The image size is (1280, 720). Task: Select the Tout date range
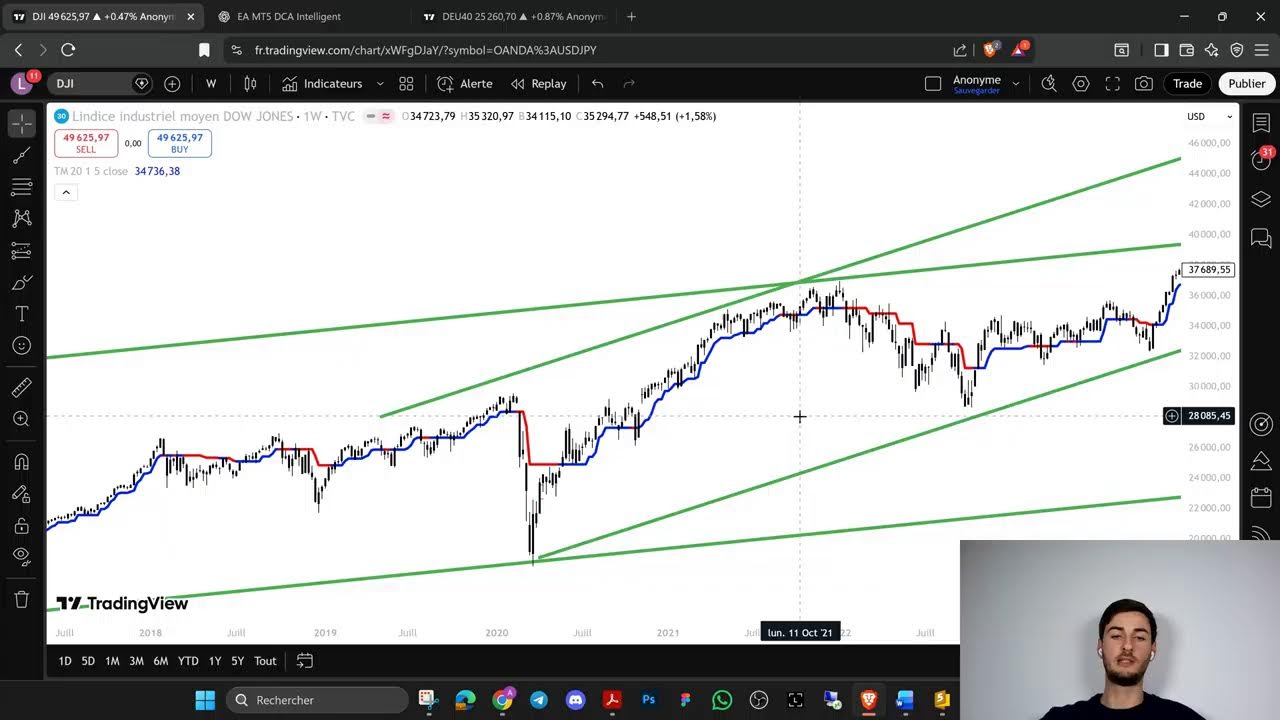(265, 661)
